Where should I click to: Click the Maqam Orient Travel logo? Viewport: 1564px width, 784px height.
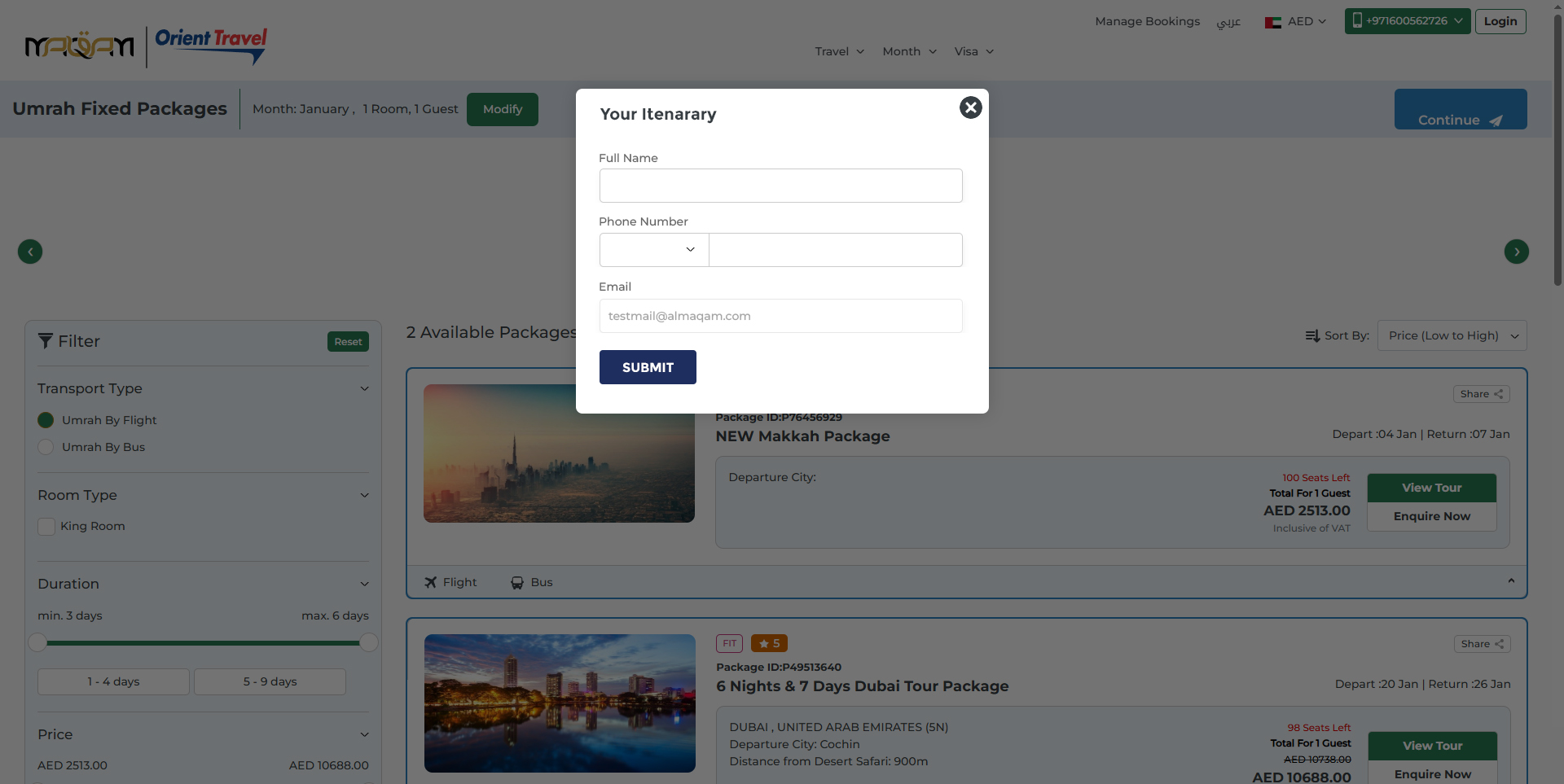(x=147, y=46)
